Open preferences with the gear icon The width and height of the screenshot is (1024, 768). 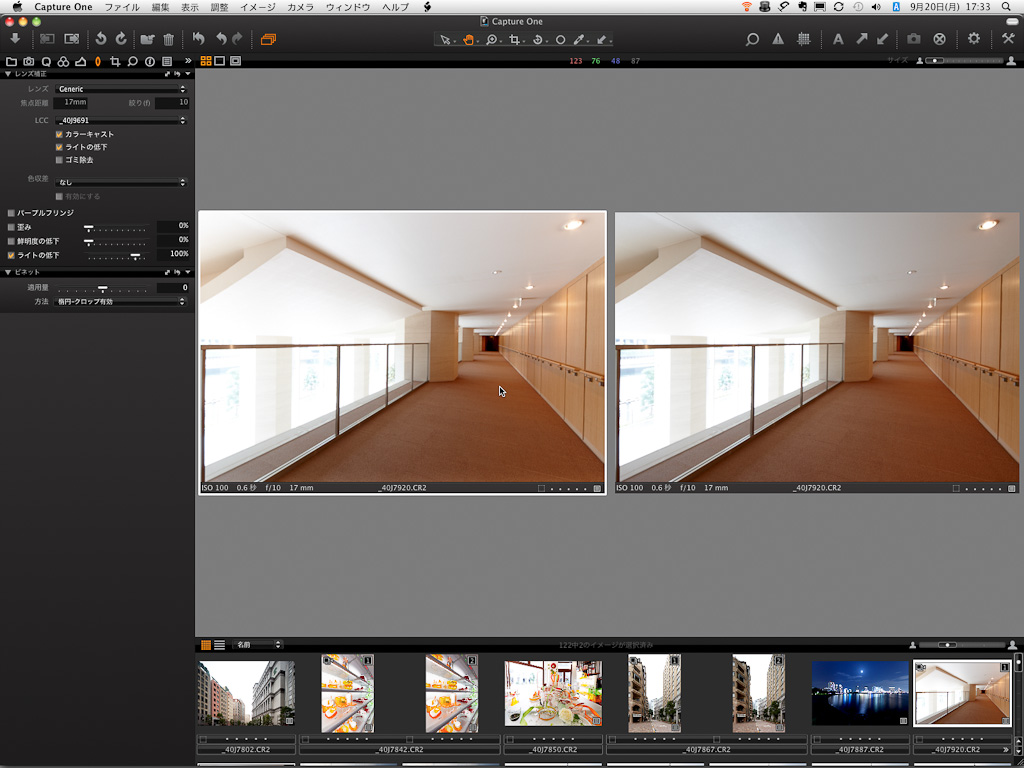[x=974, y=39]
